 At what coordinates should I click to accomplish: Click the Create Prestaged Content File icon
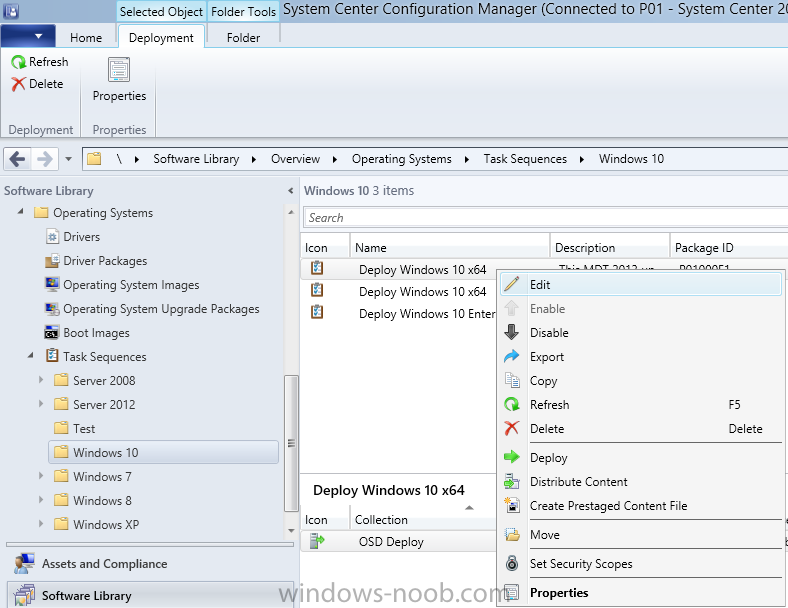(x=512, y=505)
